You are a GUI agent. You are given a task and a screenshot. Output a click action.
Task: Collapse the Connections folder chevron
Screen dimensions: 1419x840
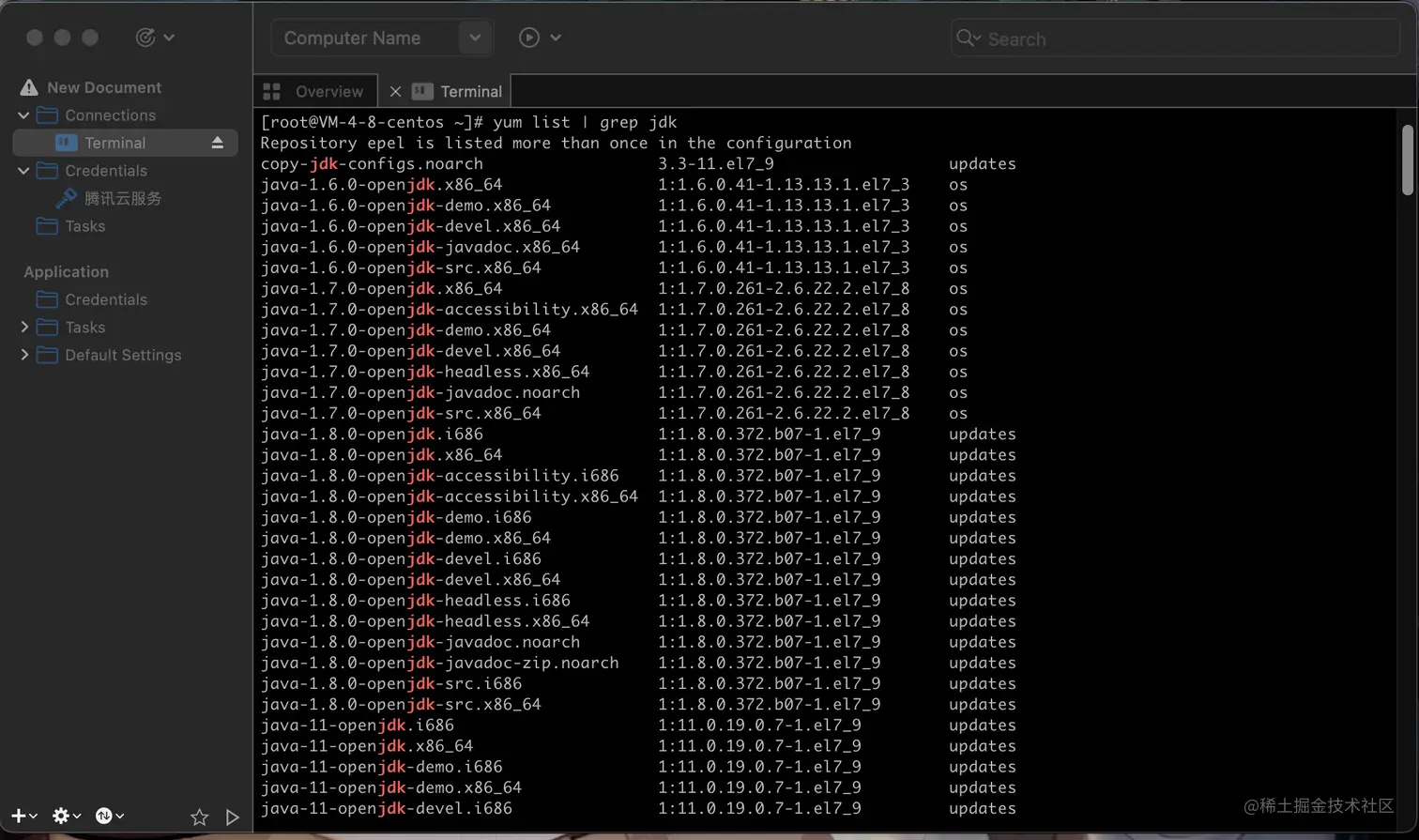tap(23, 115)
